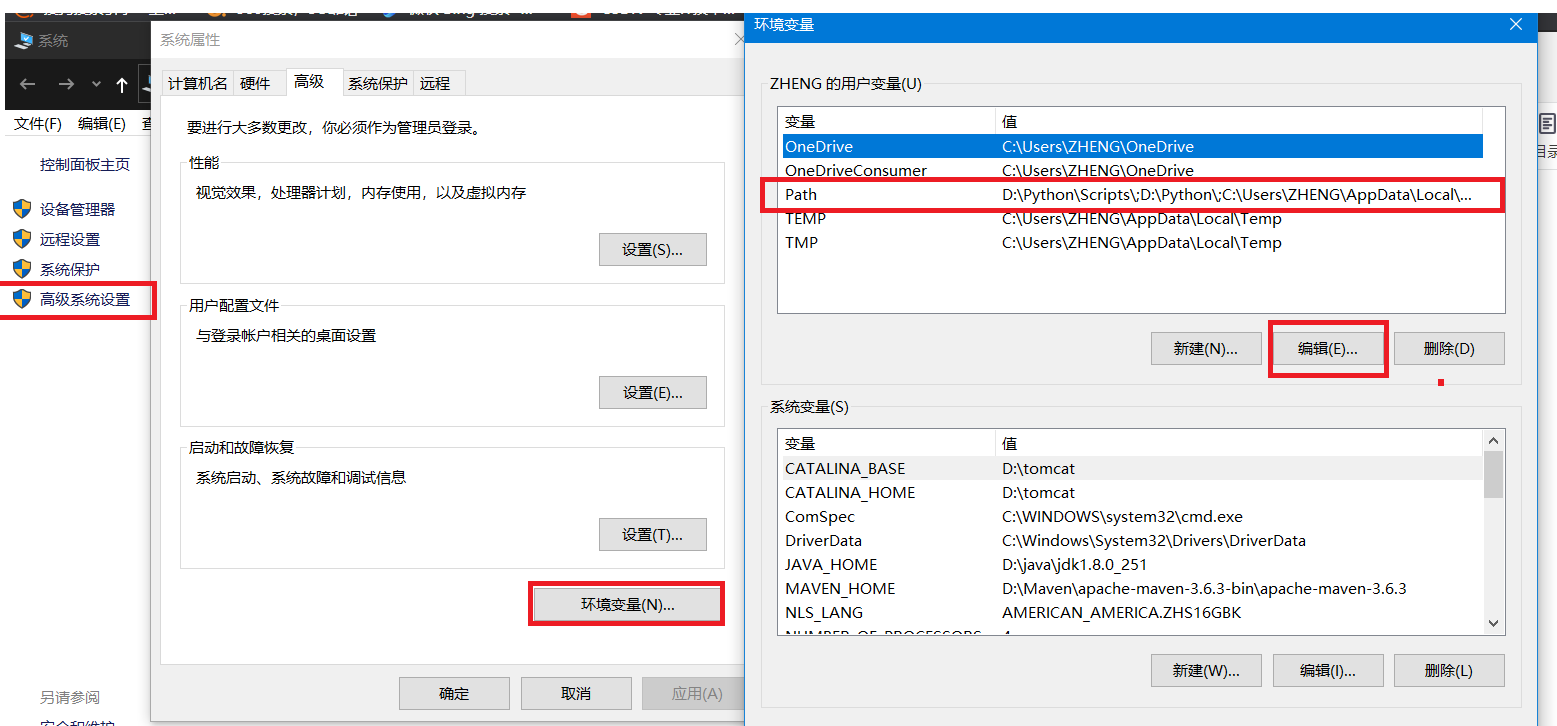This screenshot has width=1557, height=726.
Task: Click system variables scrollbar down arrow
Action: pos(1493,624)
